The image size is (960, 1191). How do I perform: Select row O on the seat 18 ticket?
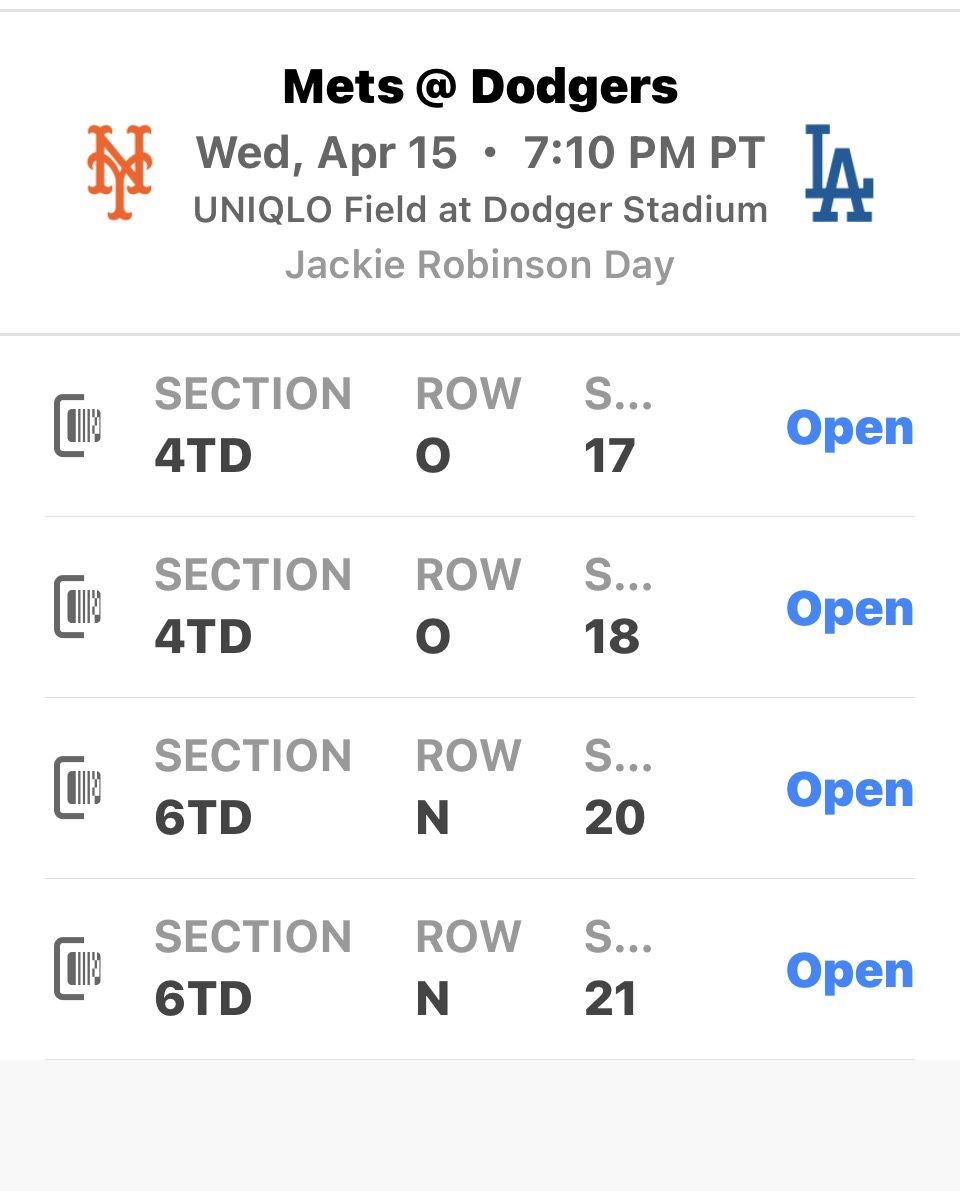point(433,637)
